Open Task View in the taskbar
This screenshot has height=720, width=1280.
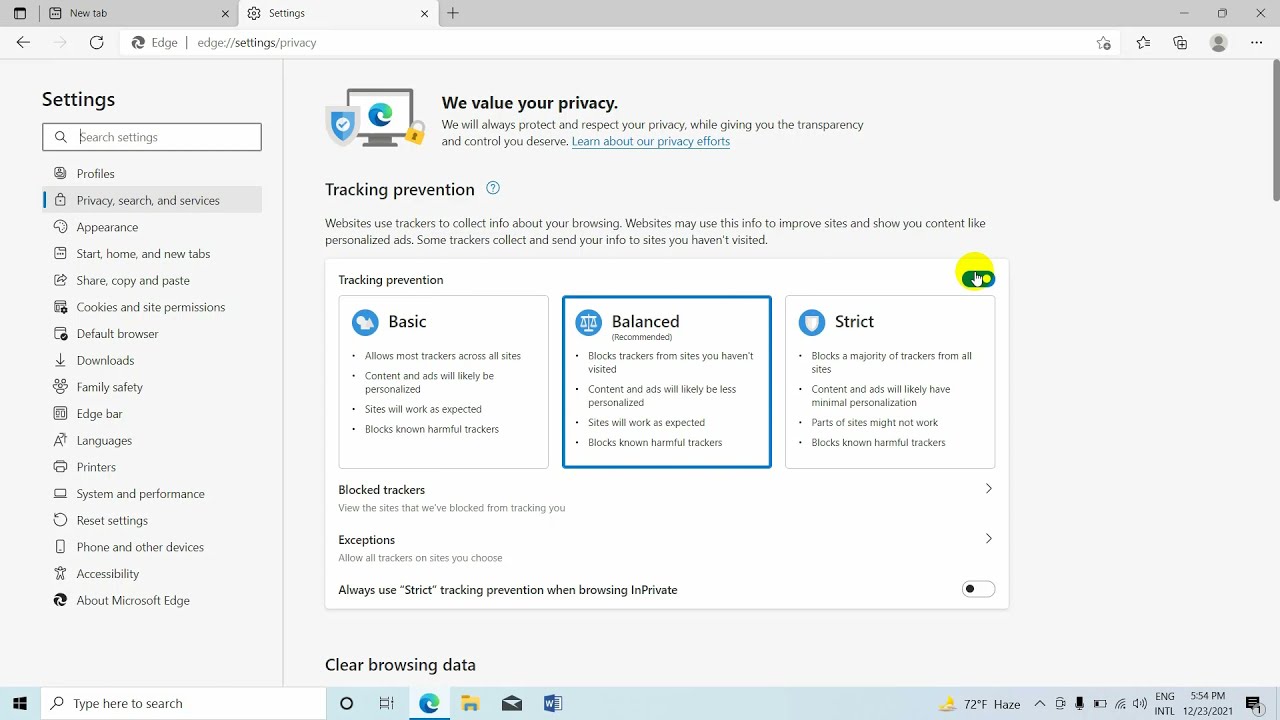(x=387, y=704)
